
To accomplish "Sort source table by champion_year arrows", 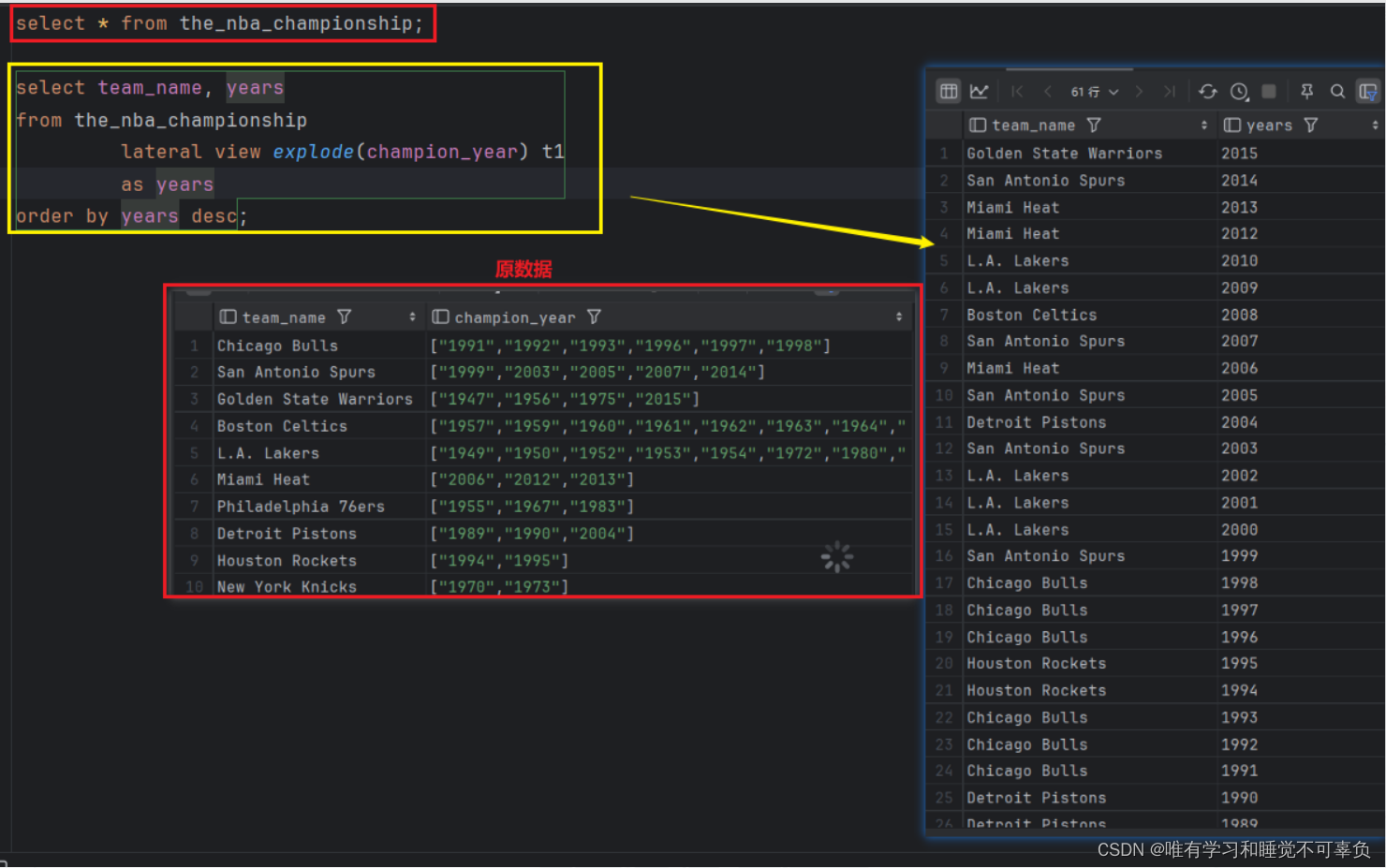I will 899,317.
